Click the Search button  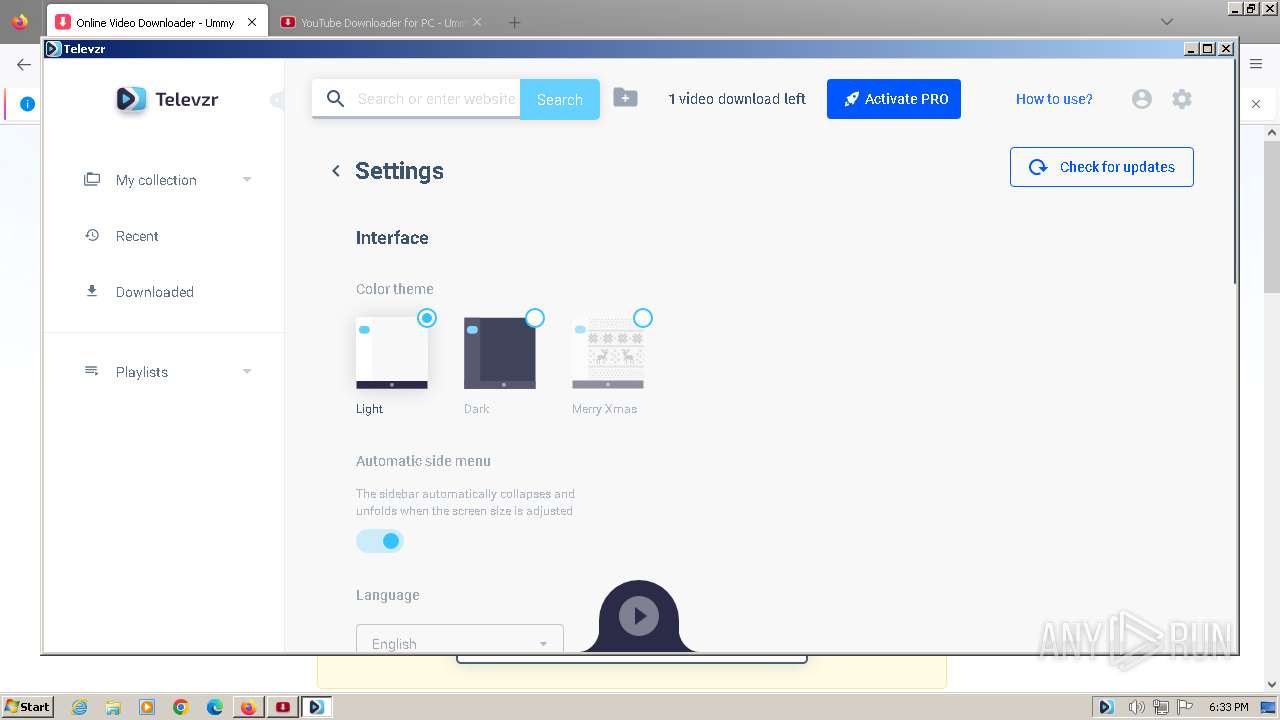pos(560,99)
